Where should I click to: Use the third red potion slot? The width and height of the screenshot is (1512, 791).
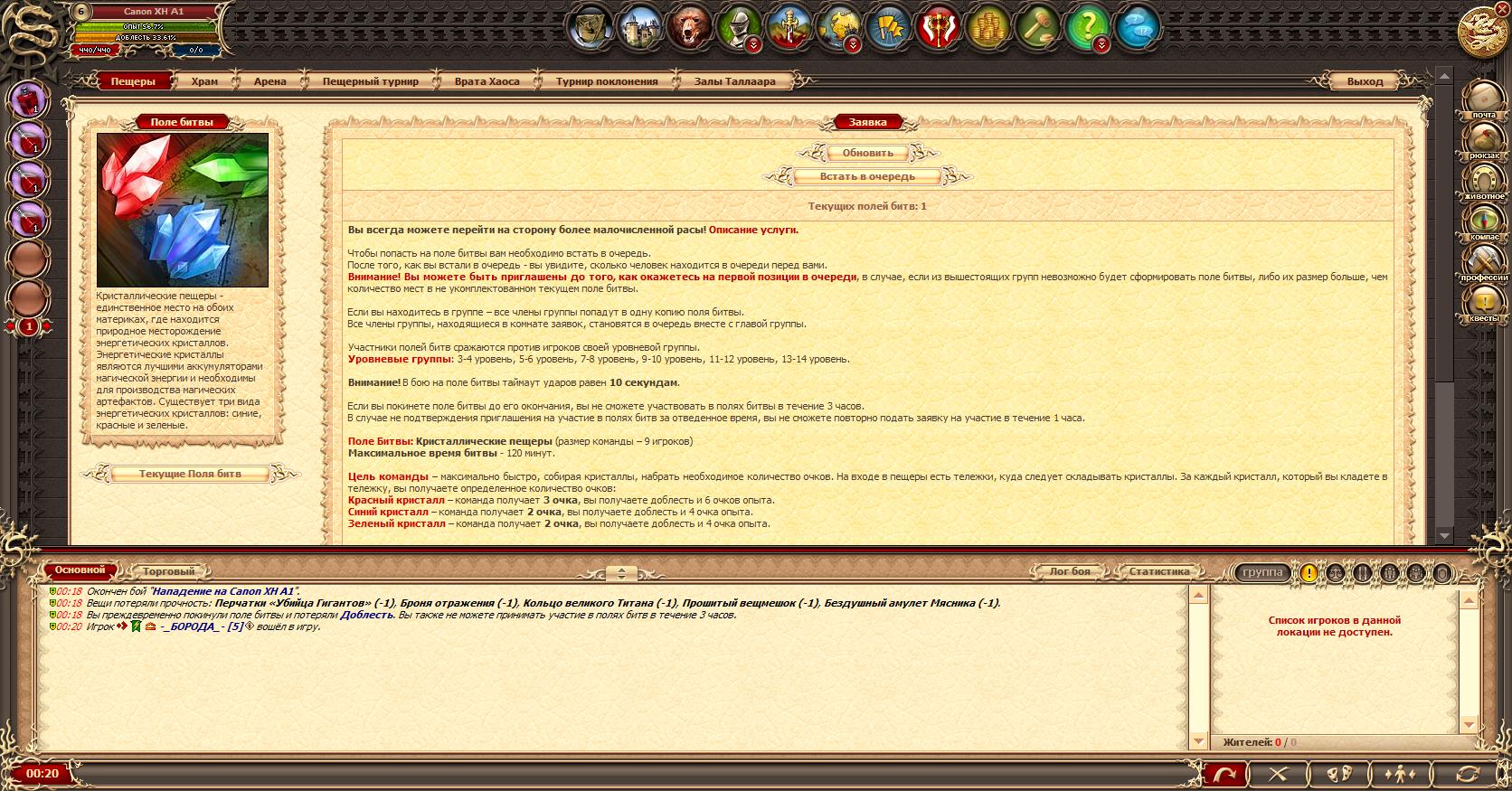[28, 179]
